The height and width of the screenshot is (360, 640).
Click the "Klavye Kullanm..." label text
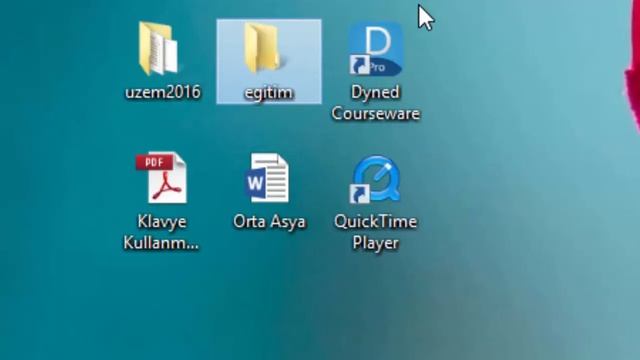click(x=161, y=232)
